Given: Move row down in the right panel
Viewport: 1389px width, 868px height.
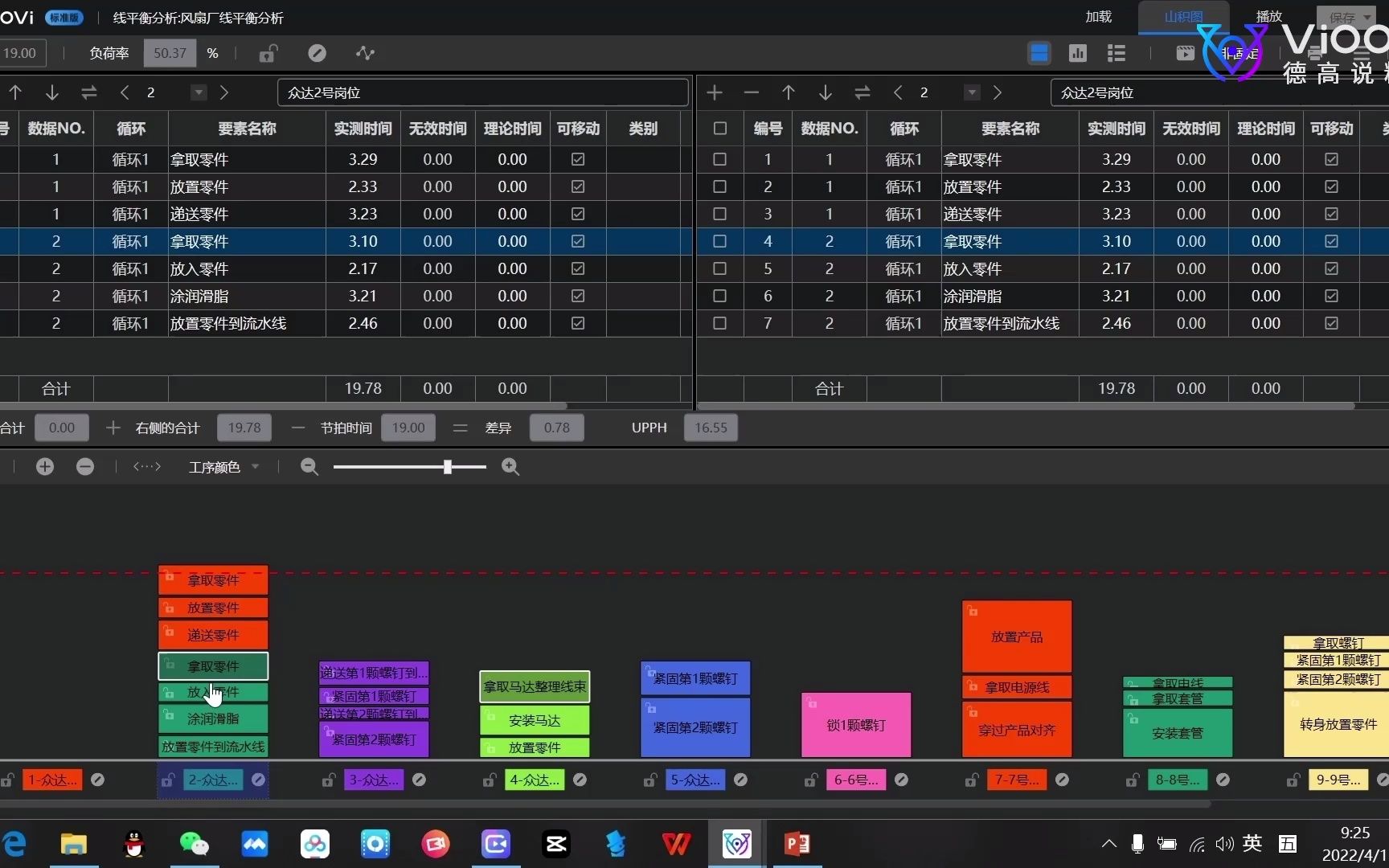Looking at the screenshot, I should [x=826, y=92].
